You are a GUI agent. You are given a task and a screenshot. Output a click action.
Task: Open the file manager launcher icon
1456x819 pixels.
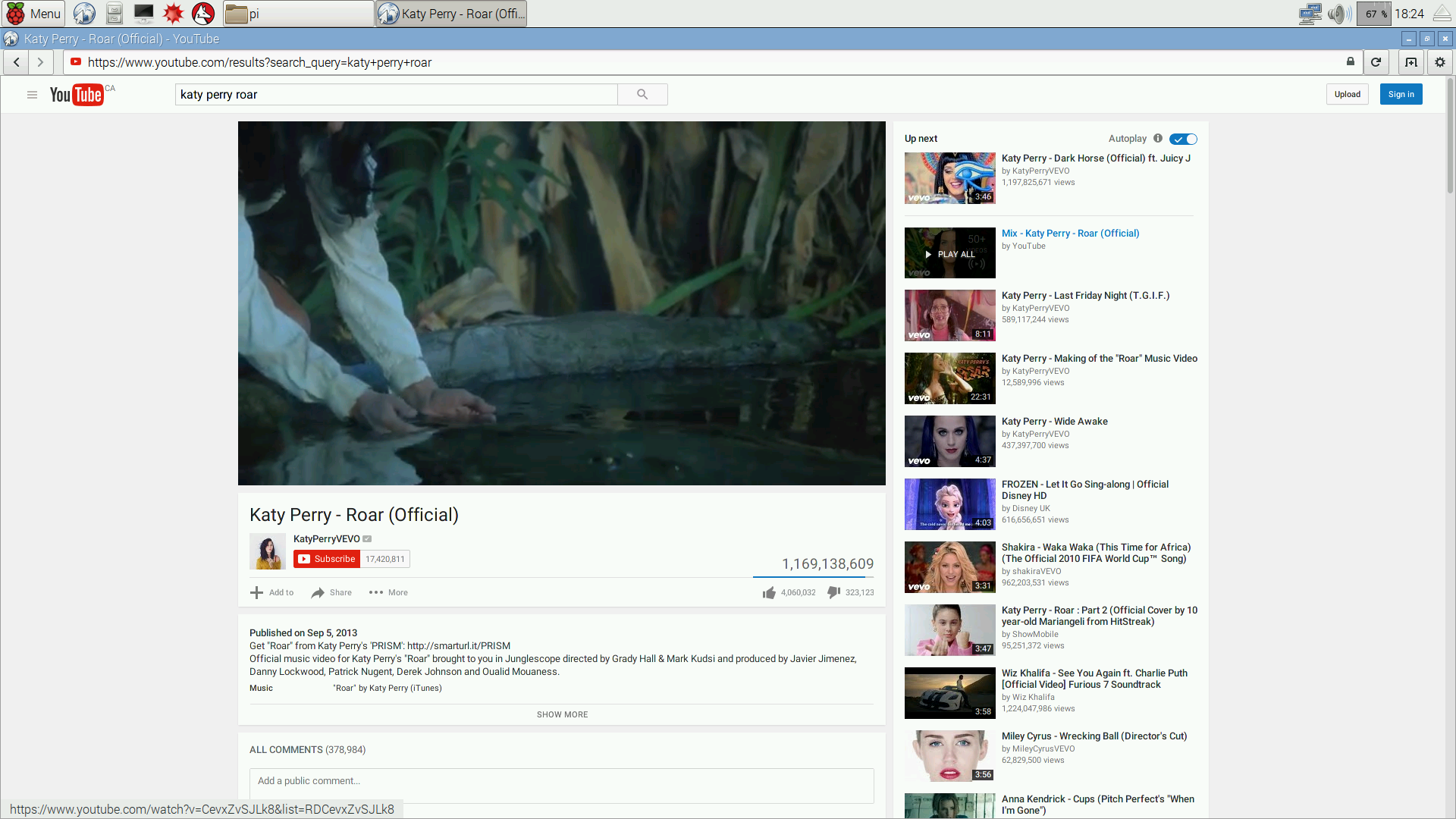pyautogui.click(x=115, y=14)
